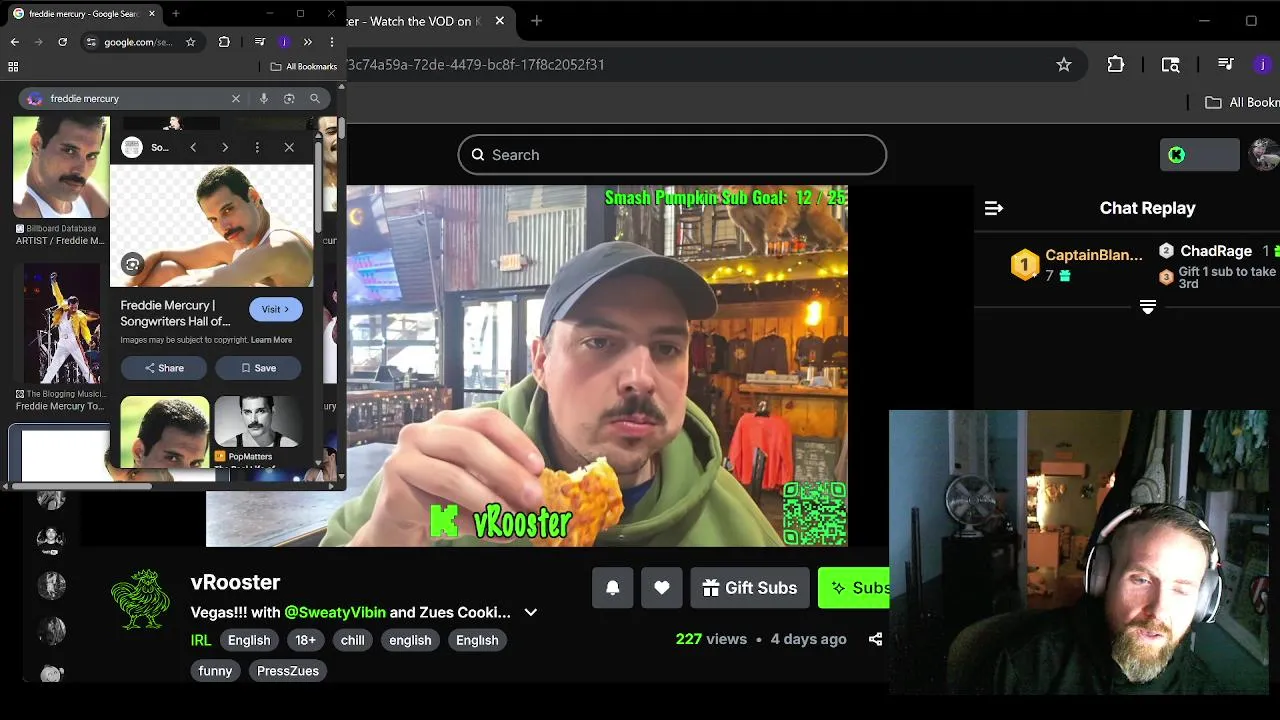
Task: Show hidden toolbar items double-chevron in small window
Action: point(308,42)
